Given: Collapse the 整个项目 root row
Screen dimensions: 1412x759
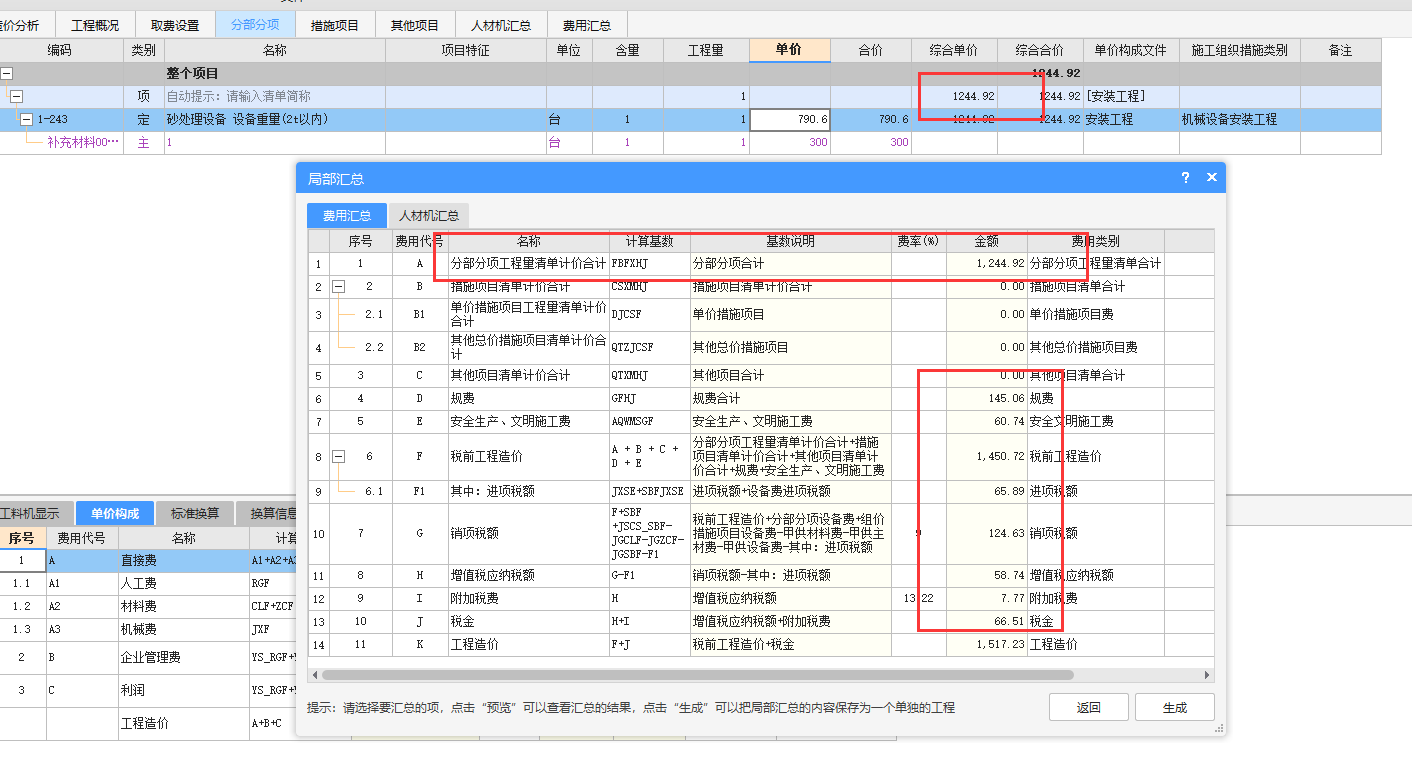Looking at the screenshot, I should tap(7, 74).
